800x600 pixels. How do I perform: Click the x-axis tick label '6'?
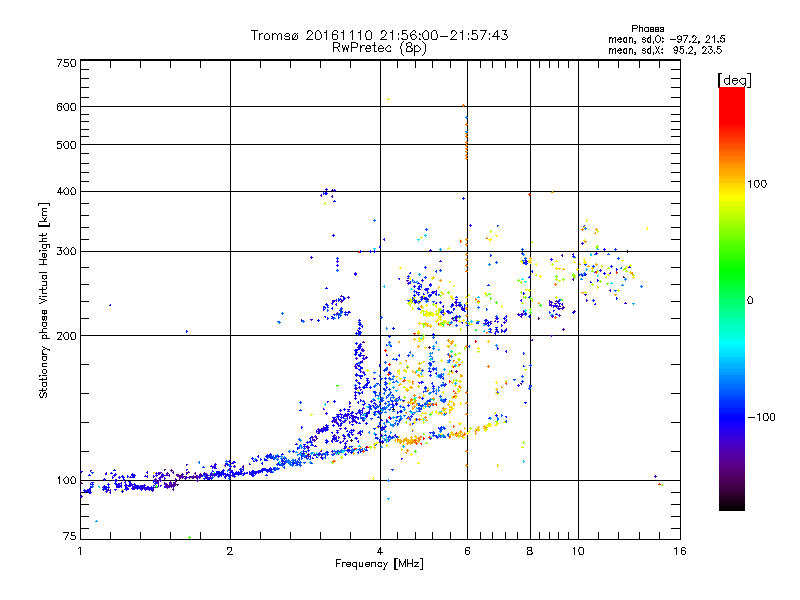tap(467, 551)
